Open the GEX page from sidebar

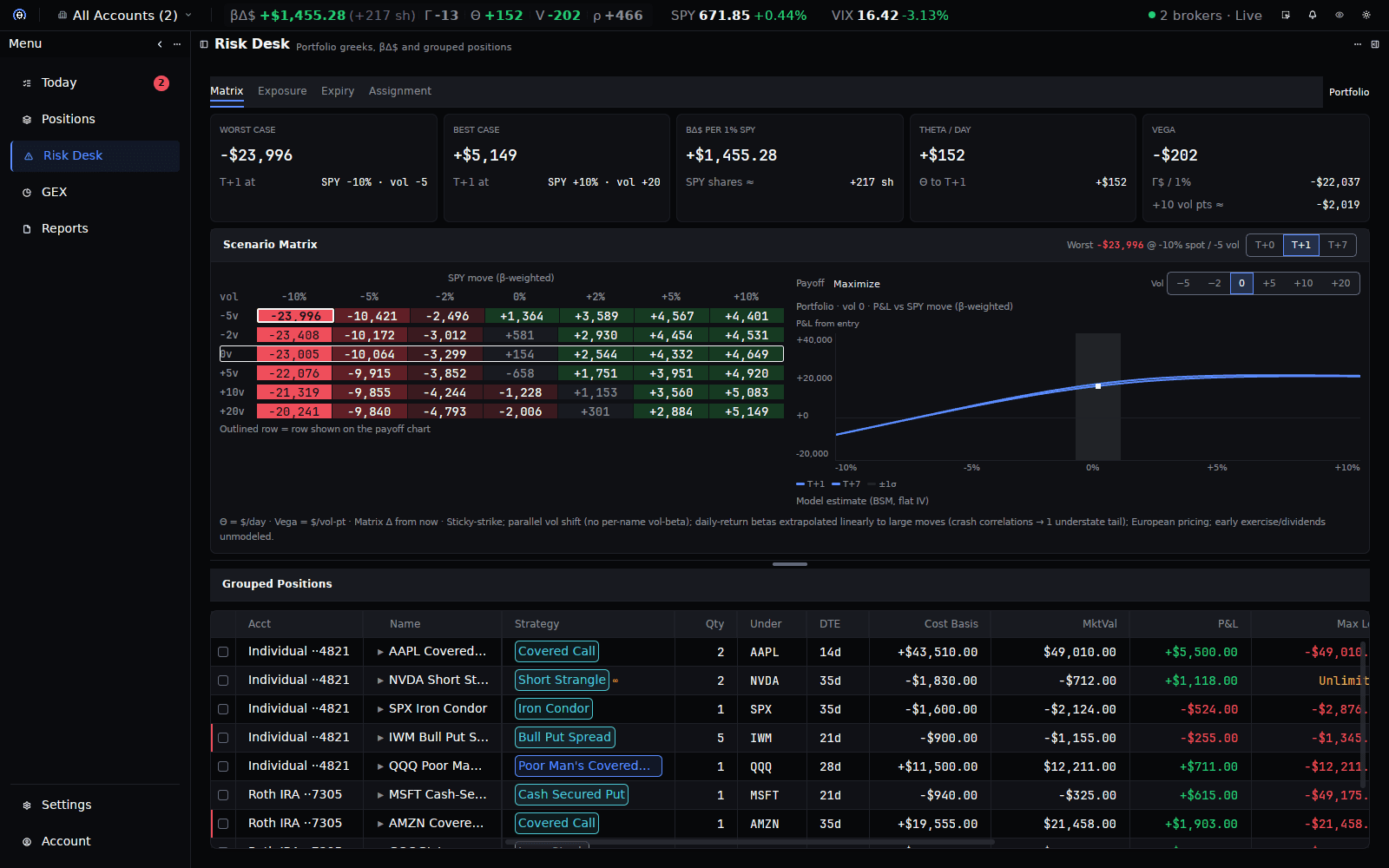click(95, 192)
